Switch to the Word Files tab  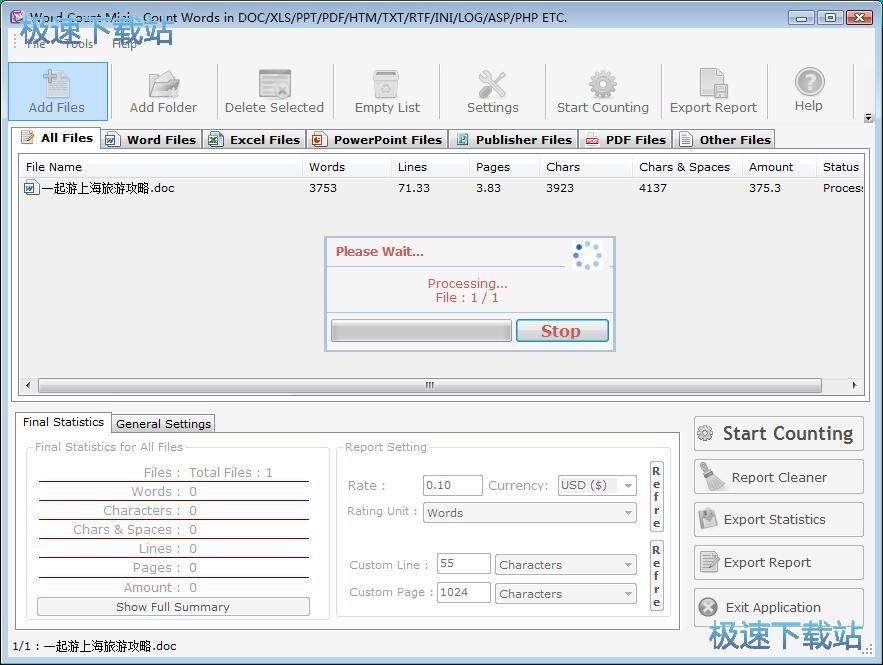(151, 140)
